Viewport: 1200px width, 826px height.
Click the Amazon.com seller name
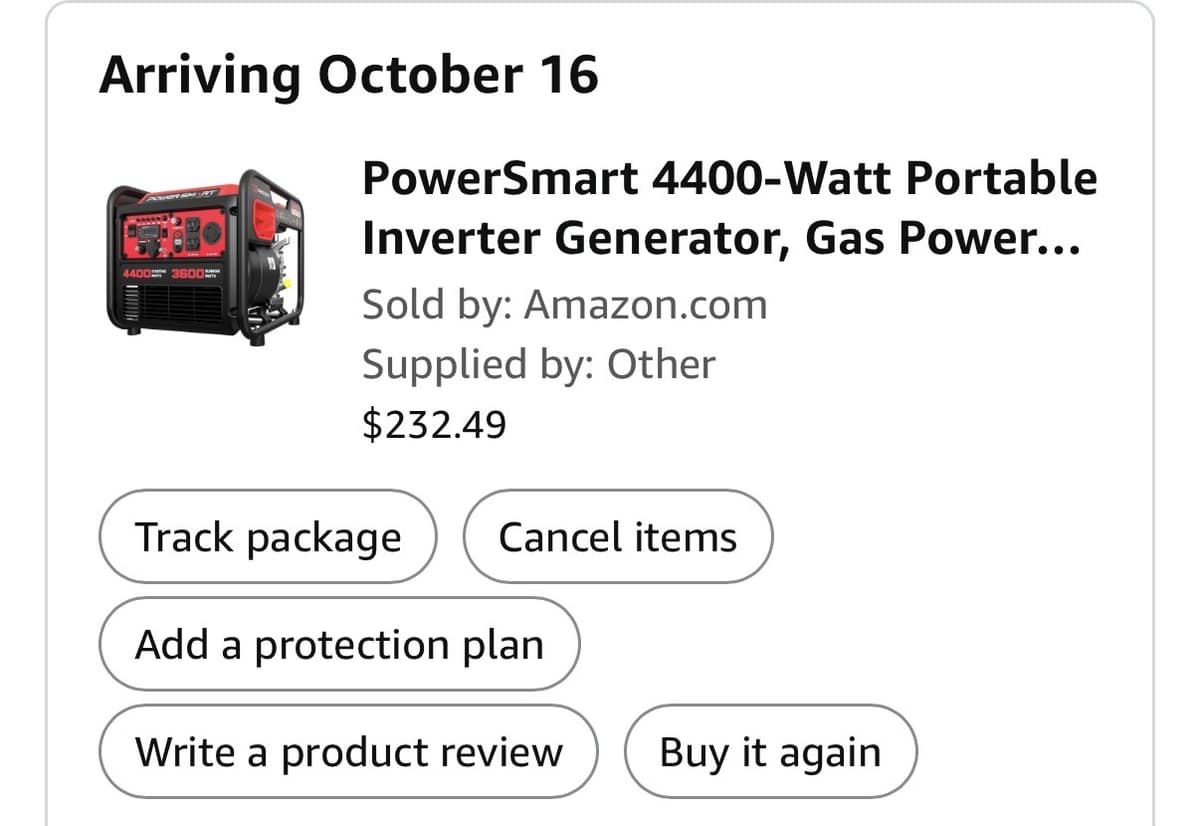point(645,305)
